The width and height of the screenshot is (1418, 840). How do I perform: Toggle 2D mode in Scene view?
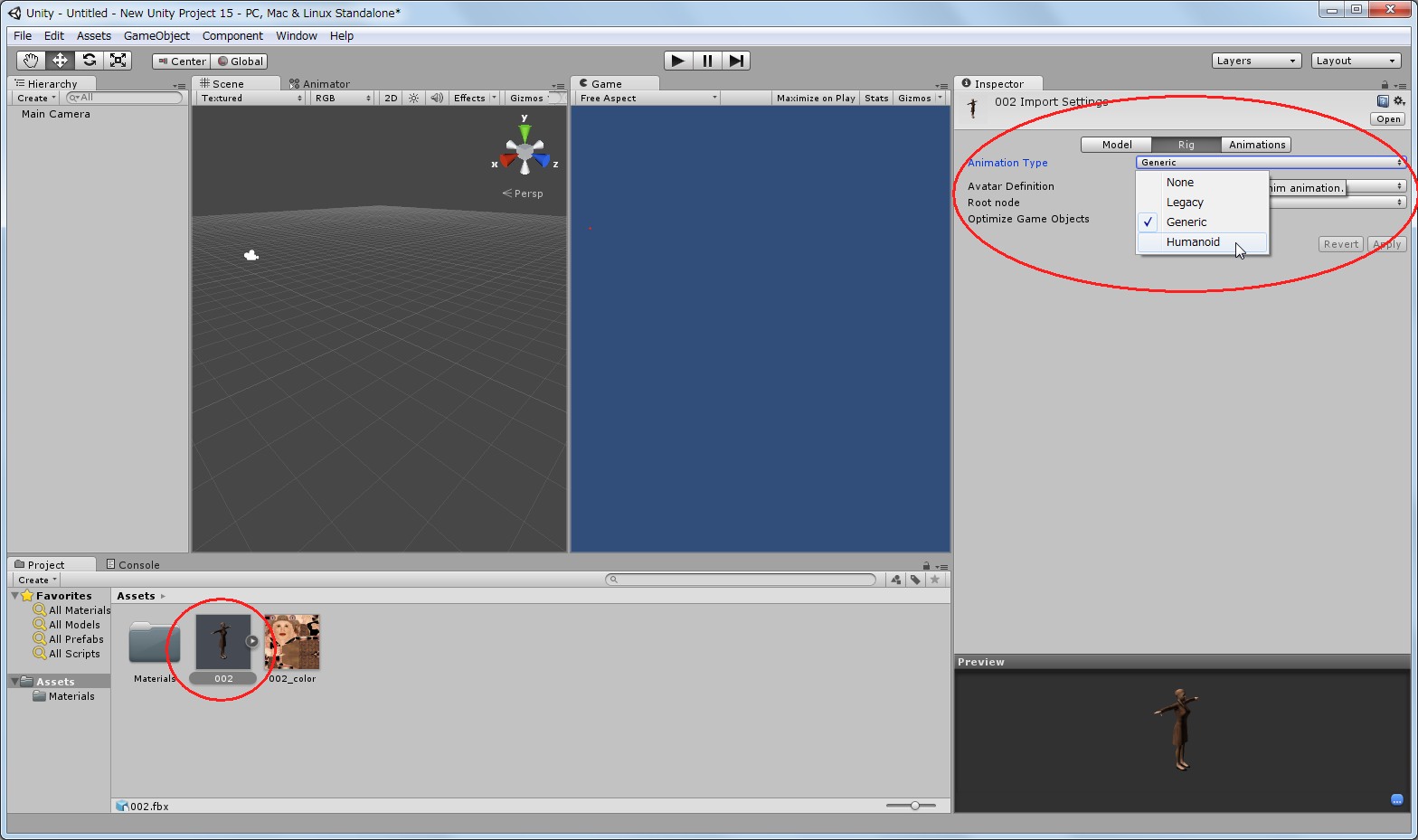[x=391, y=98]
